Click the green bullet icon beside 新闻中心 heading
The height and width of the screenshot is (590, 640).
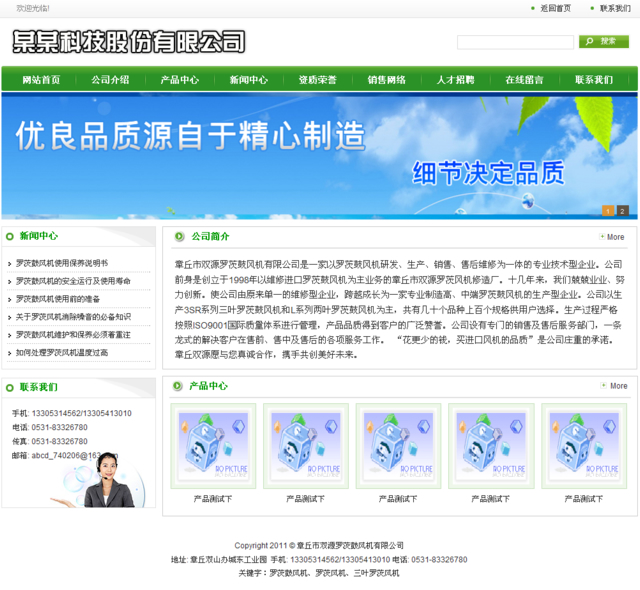click(x=10, y=237)
